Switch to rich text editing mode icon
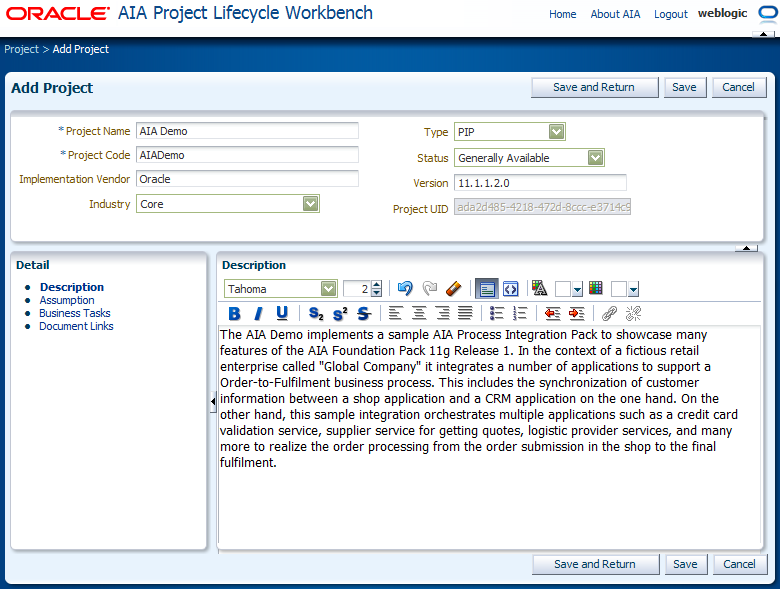 [x=487, y=289]
